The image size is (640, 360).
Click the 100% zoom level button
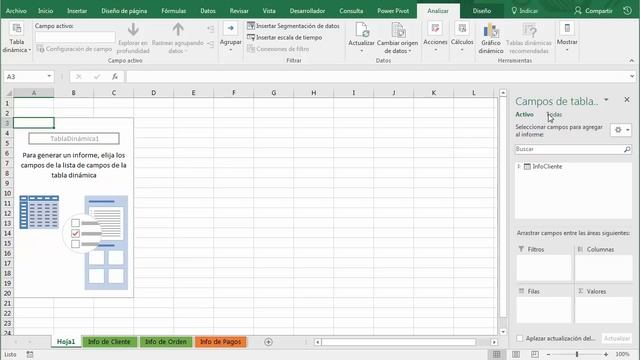622,354
